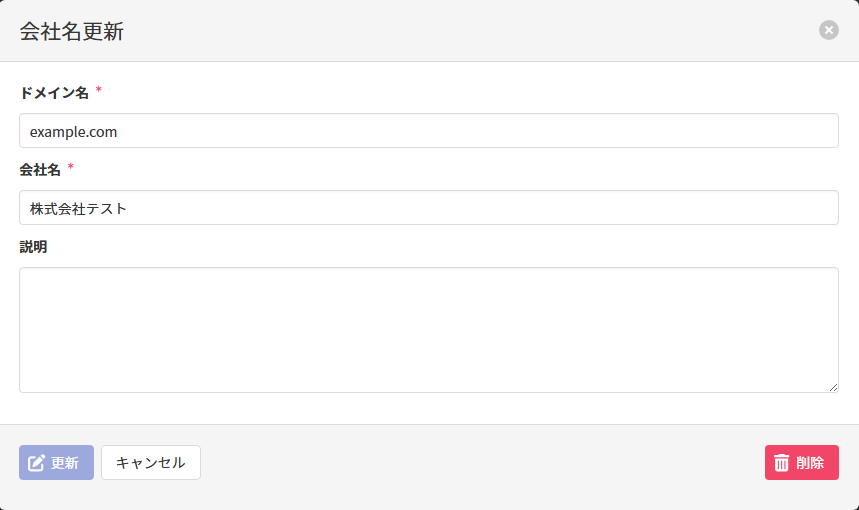Click the red asterisk beside ドメイン名
The height and width of the screenshot is (510, 859).
[99, 92]
